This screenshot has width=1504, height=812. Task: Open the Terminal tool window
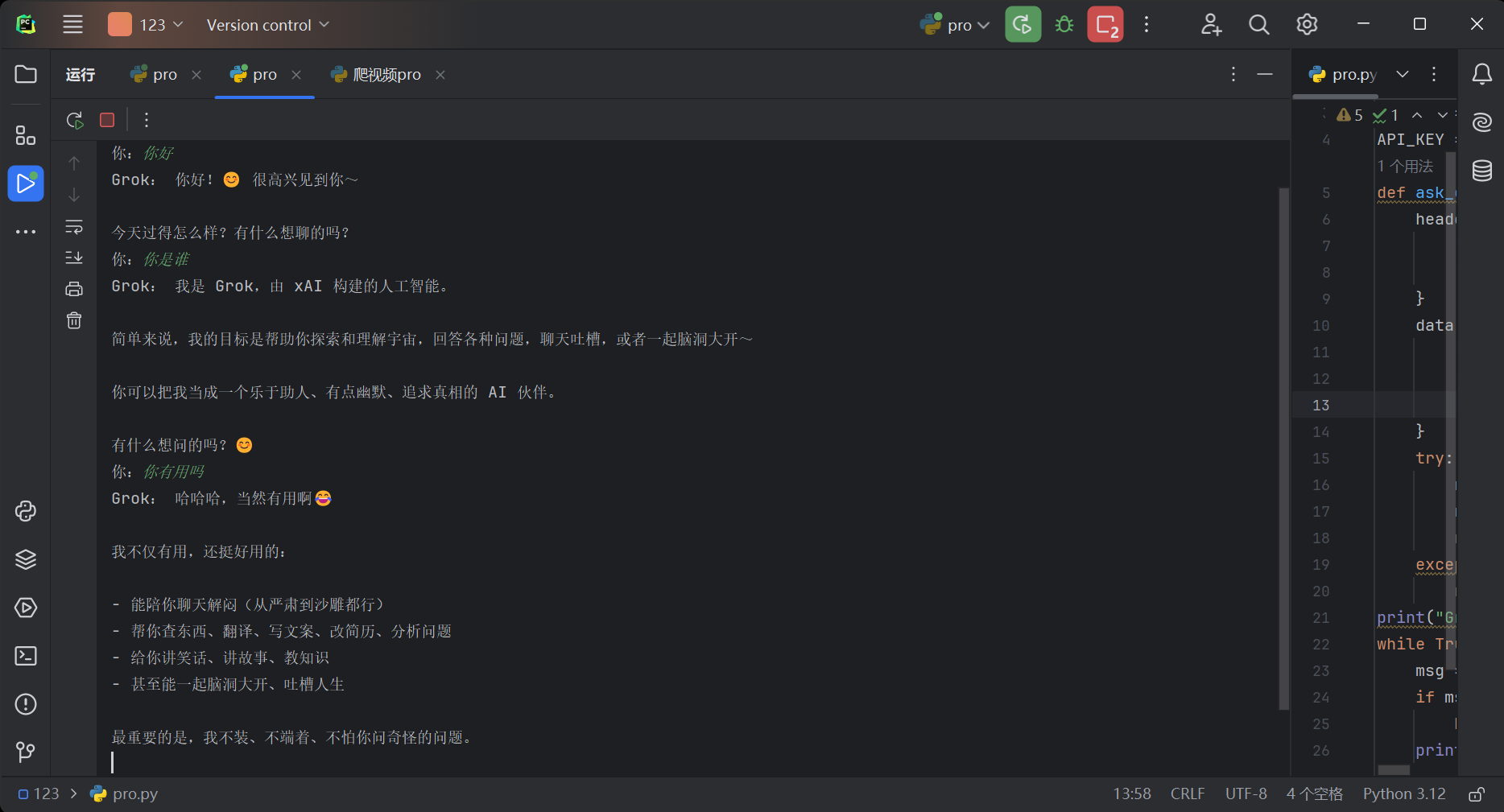26,656
